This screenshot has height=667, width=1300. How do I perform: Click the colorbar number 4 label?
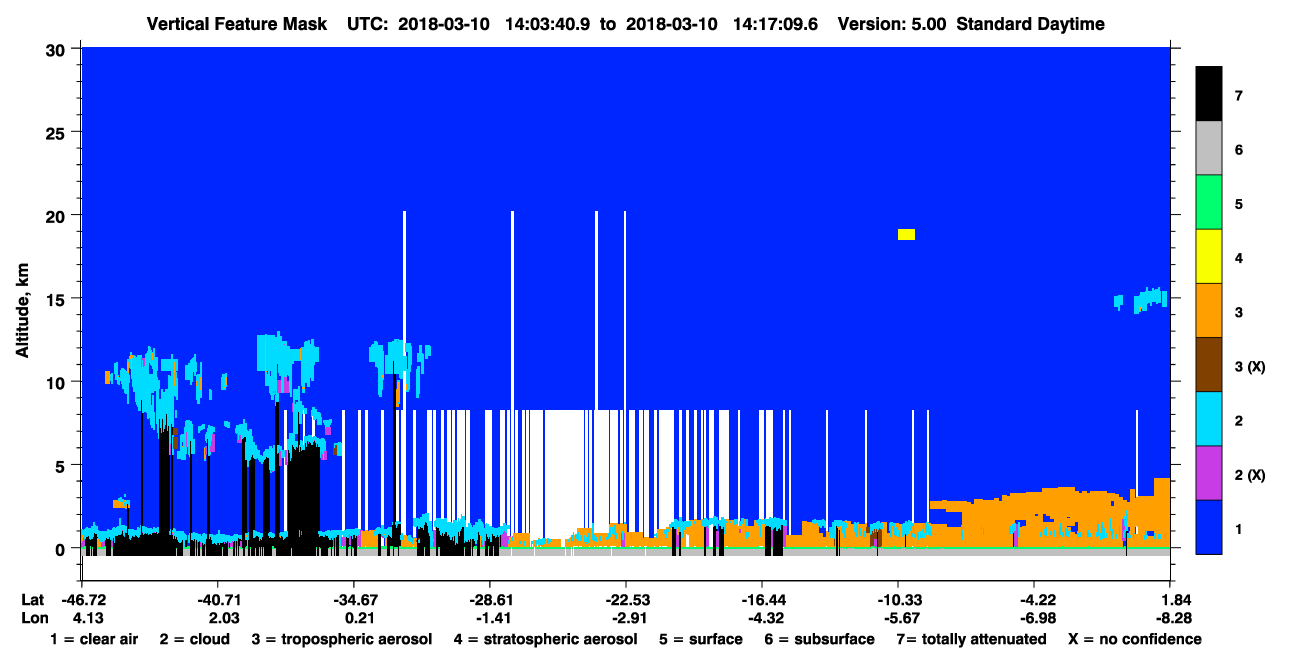[x=1239, y=258]
